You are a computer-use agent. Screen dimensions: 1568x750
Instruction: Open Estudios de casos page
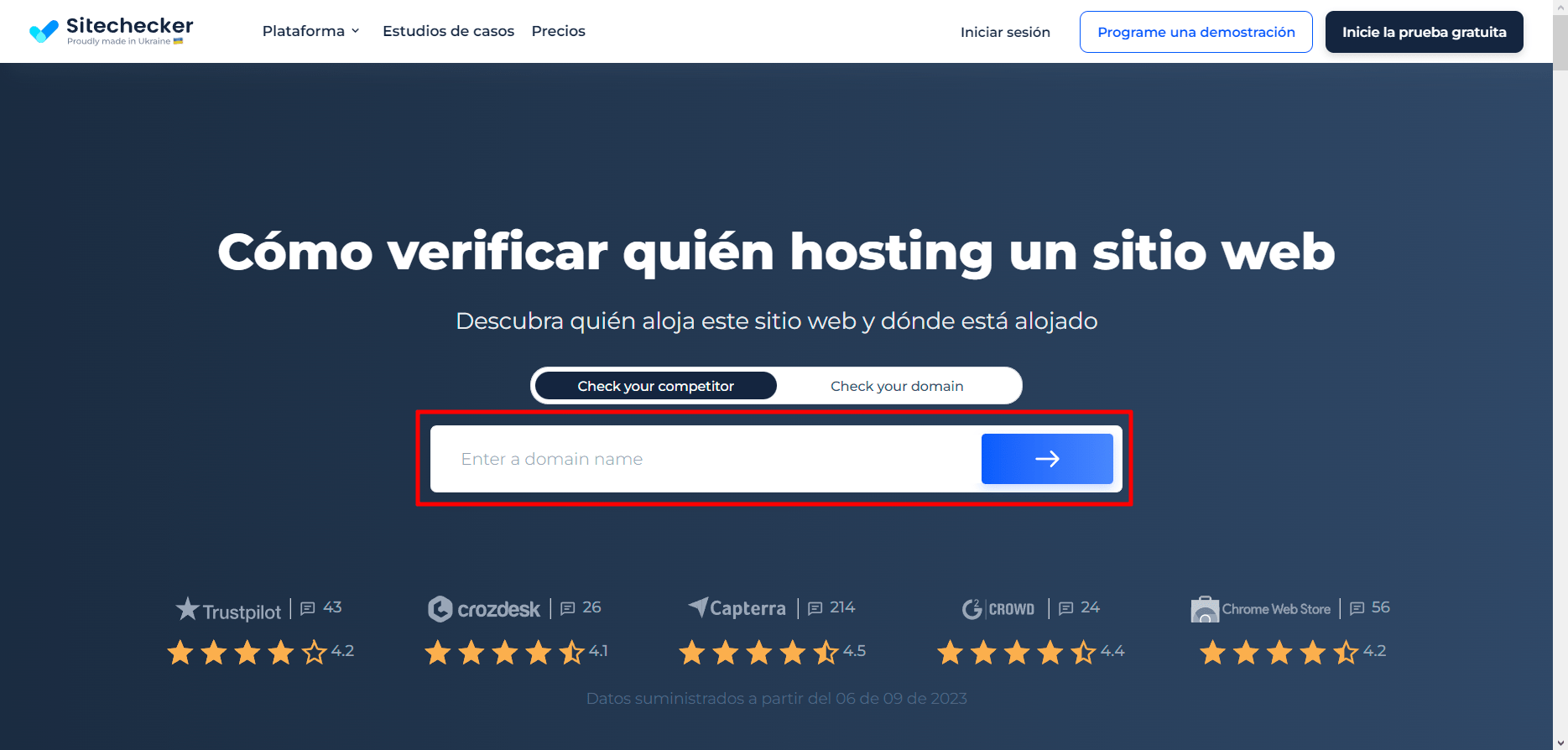(x=448, y=31)
